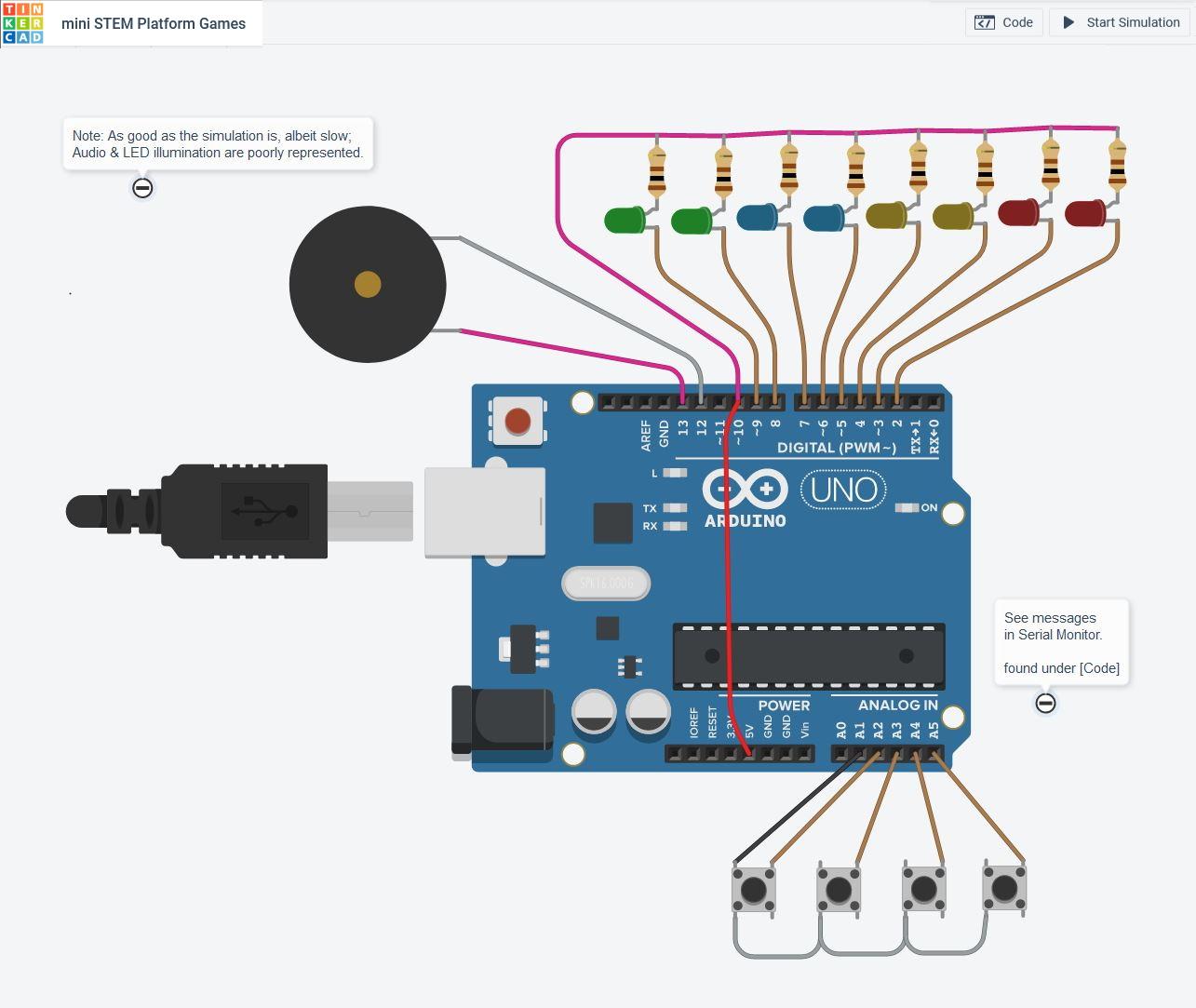Select the resistor above the rightmost red LED
The height and width of the screenshot is (1008, 1196).
[1117, 164]
